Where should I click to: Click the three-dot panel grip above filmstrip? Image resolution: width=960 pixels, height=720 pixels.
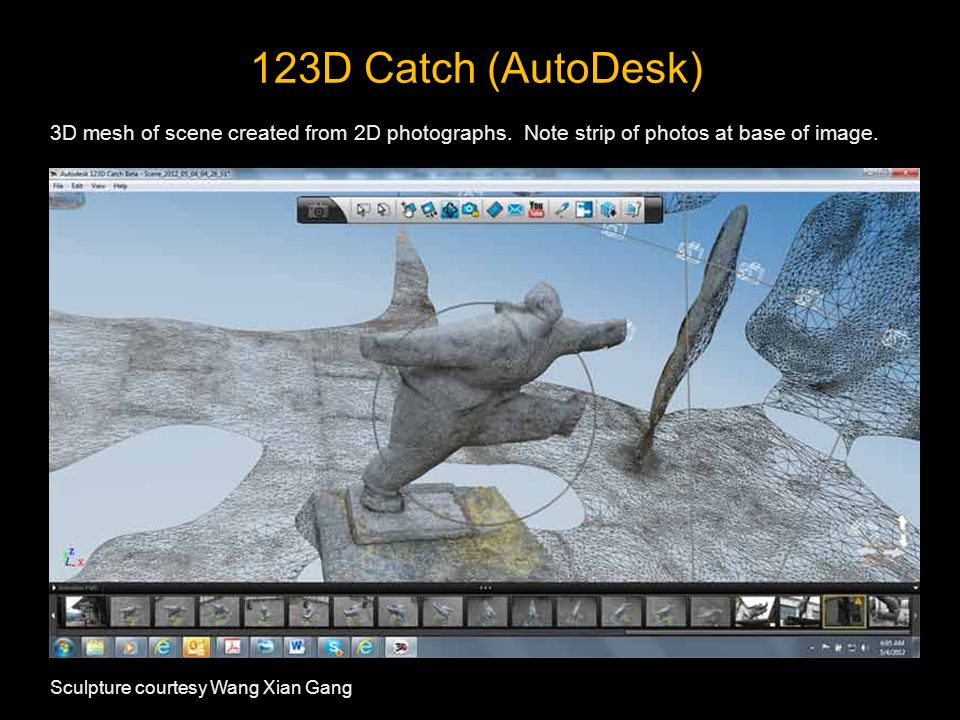pos(486,588)
